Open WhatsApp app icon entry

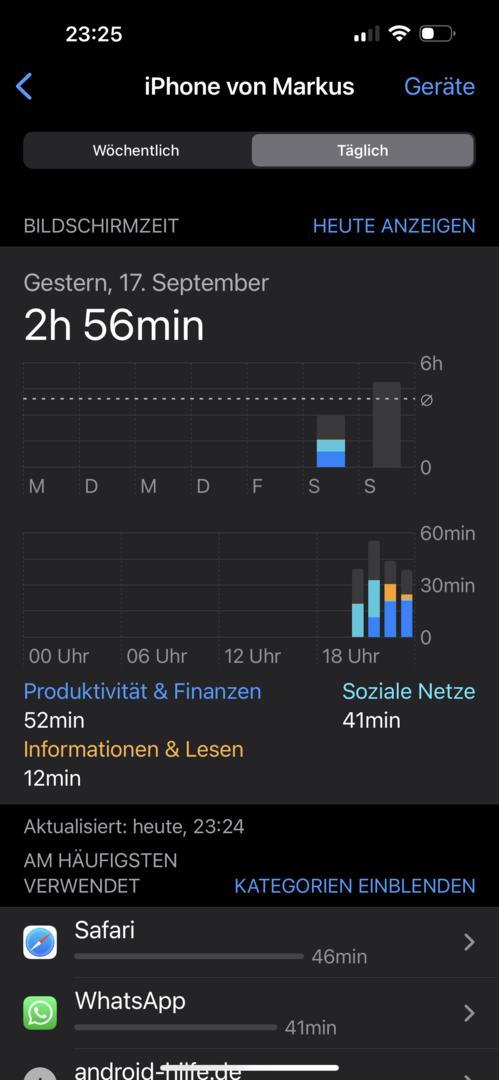click(40, 1012)
